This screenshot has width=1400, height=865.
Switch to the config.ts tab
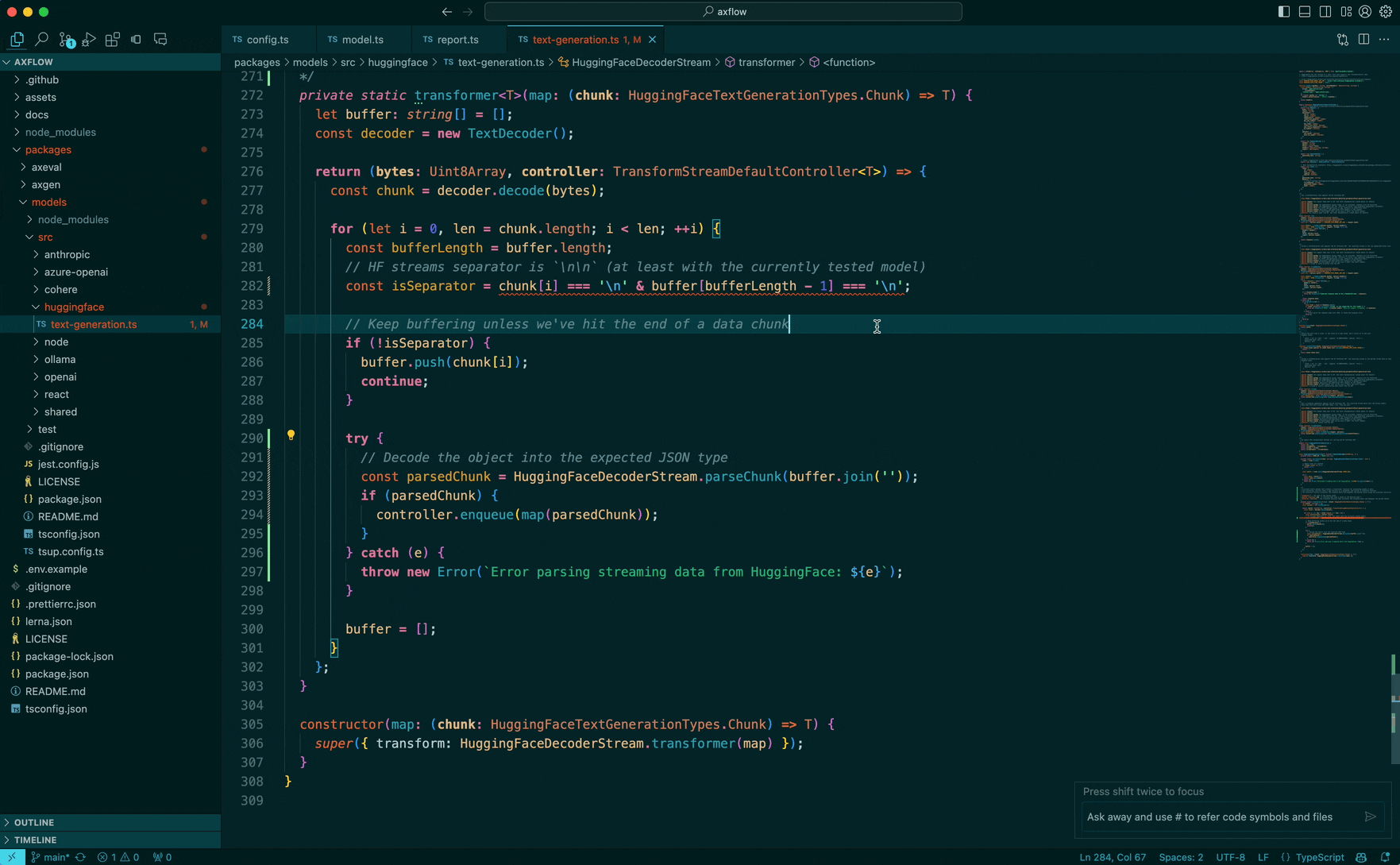tap(267, 39)
